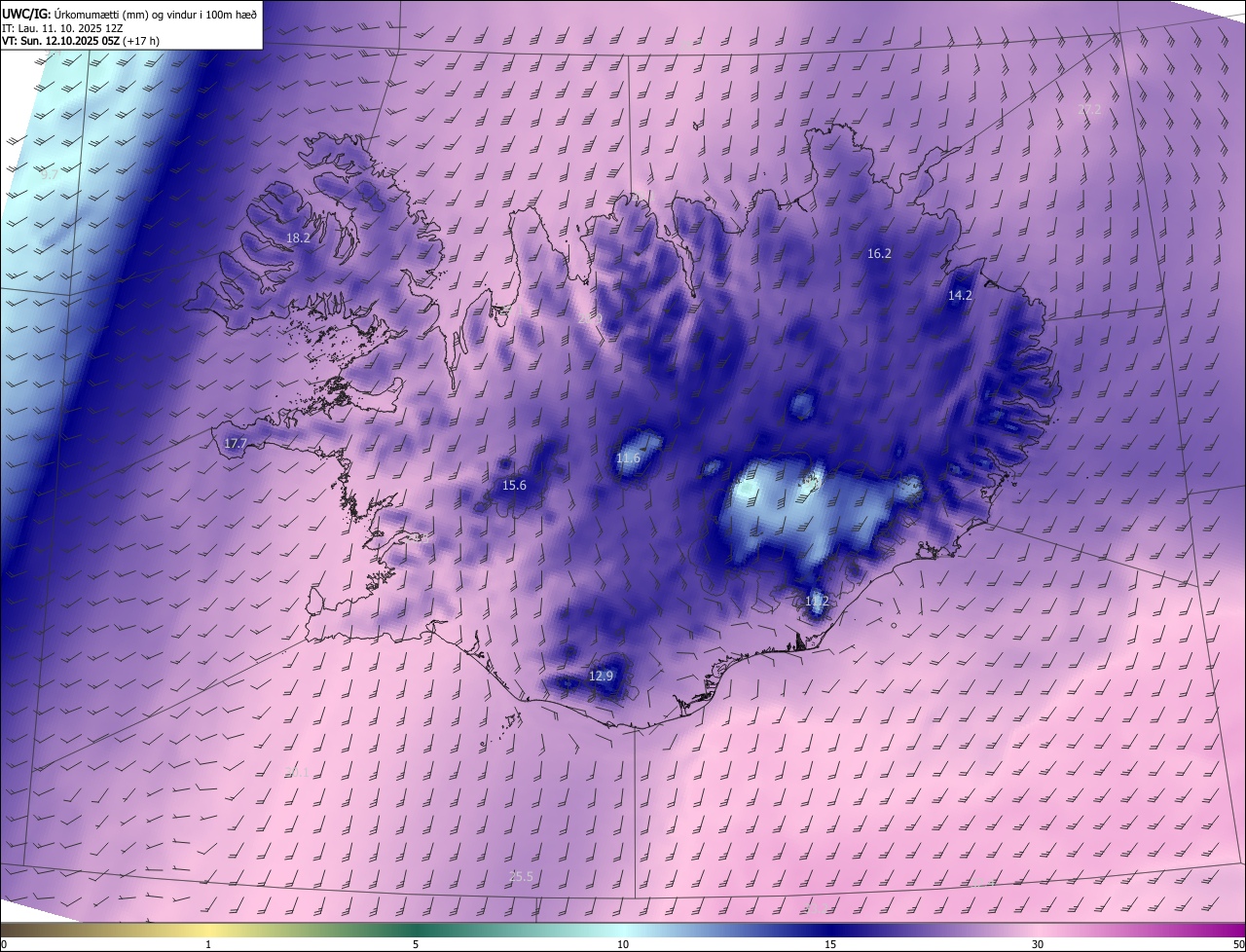Click the 'UWC/IG' title heading in the legend box
The height and width of the screenshot is (952, 1246).
click(25, 14)
